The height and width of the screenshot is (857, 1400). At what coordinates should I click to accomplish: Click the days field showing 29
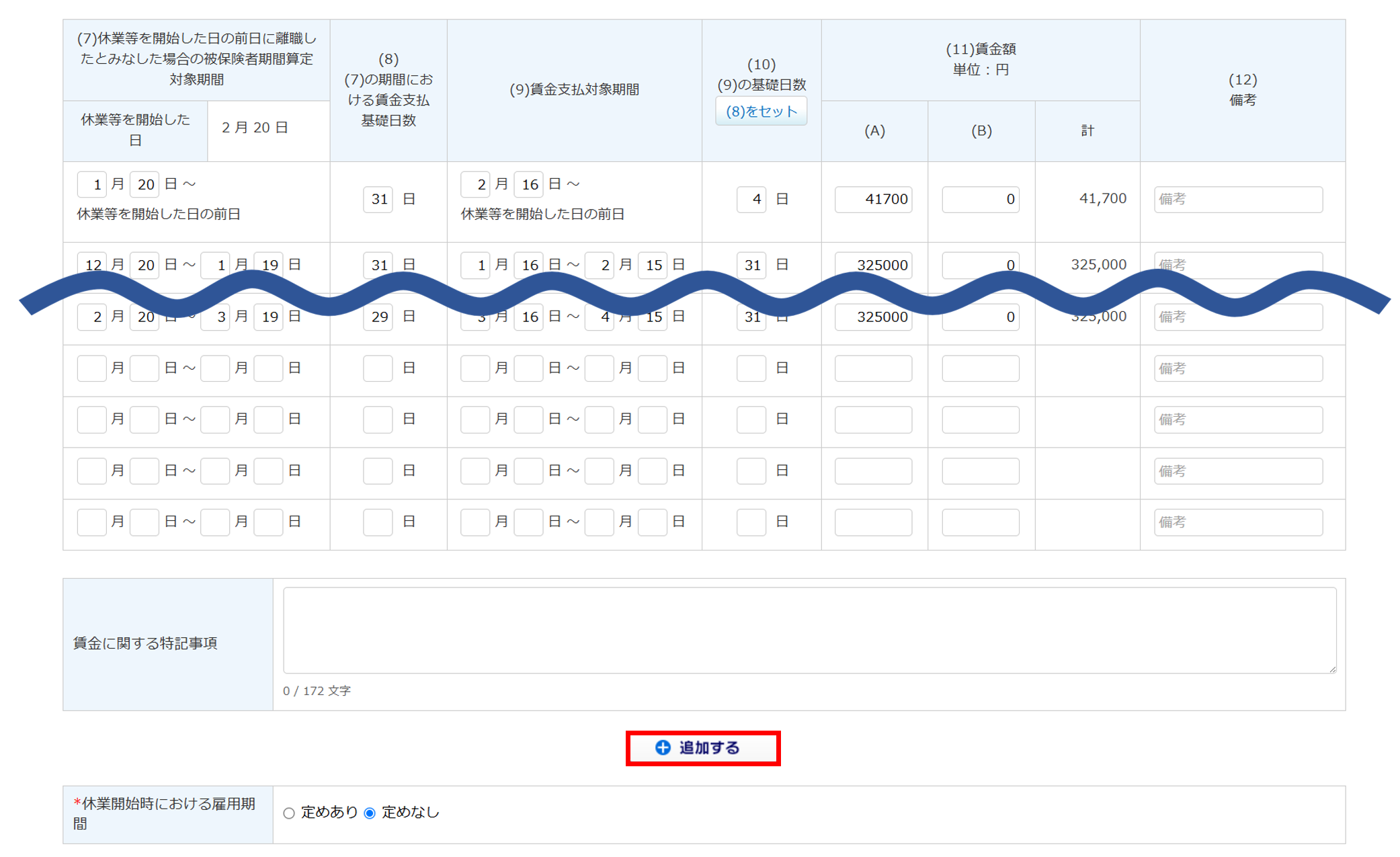coord(378,317)
